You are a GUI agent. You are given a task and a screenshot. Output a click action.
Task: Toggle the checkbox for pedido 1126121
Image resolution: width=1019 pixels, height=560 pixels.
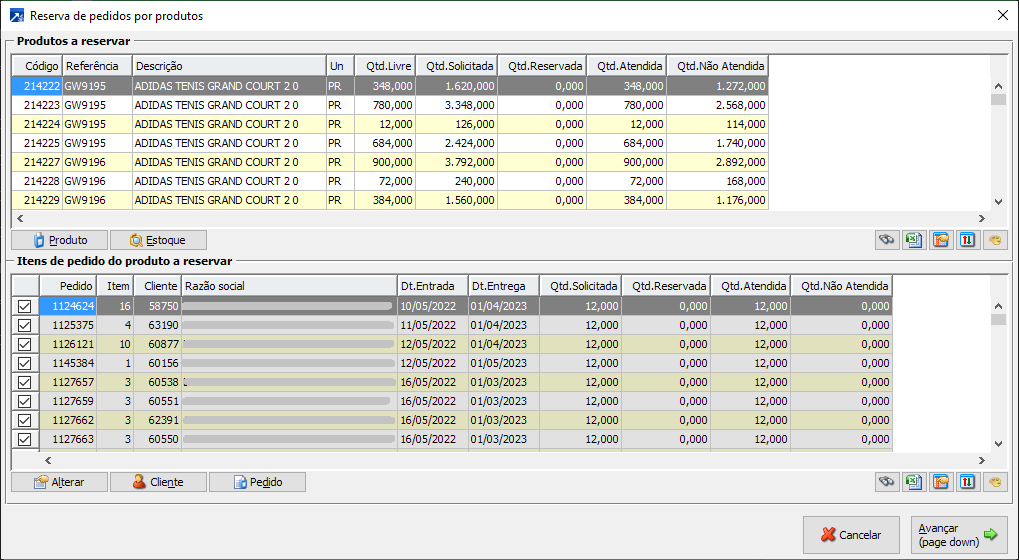click(25, 344)
